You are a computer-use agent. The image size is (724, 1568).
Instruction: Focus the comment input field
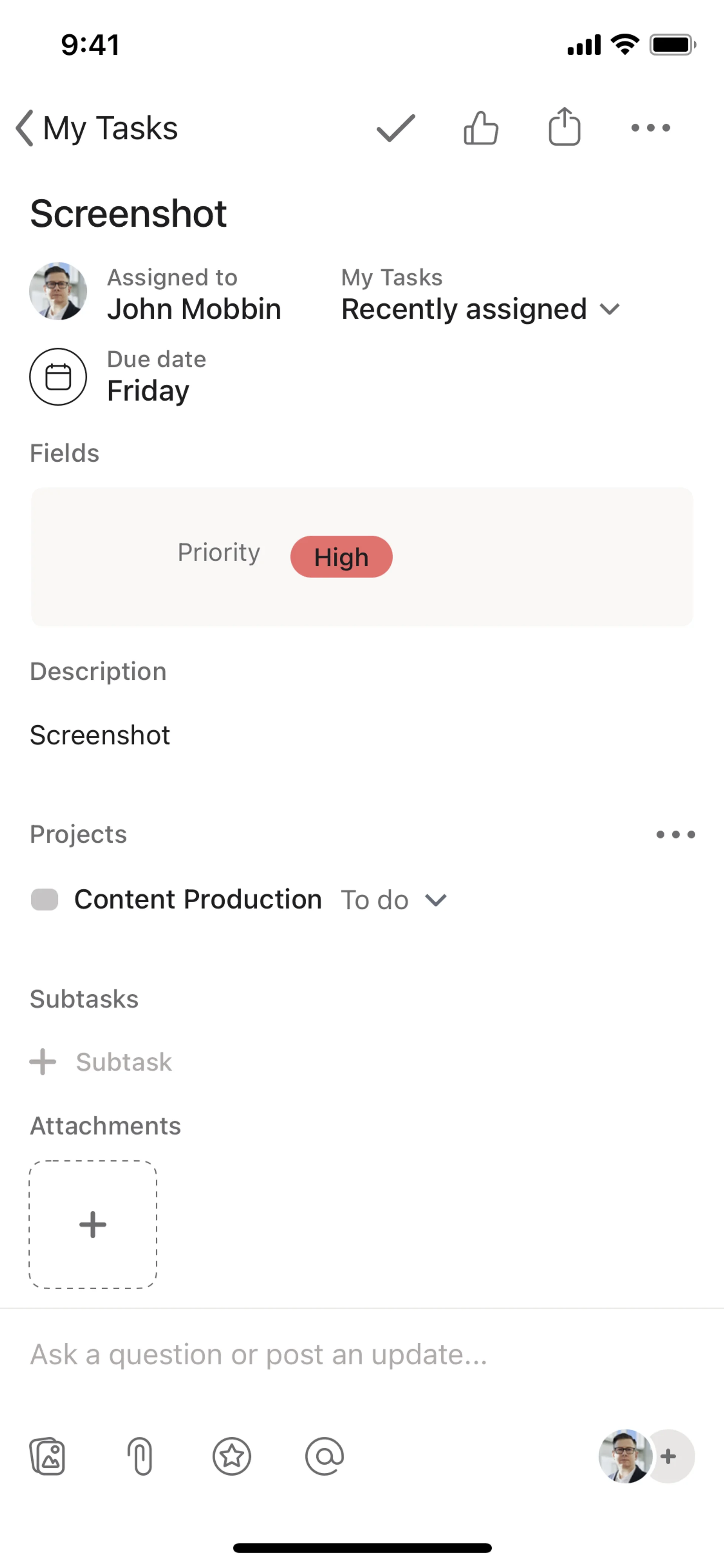coord(259,1355)
